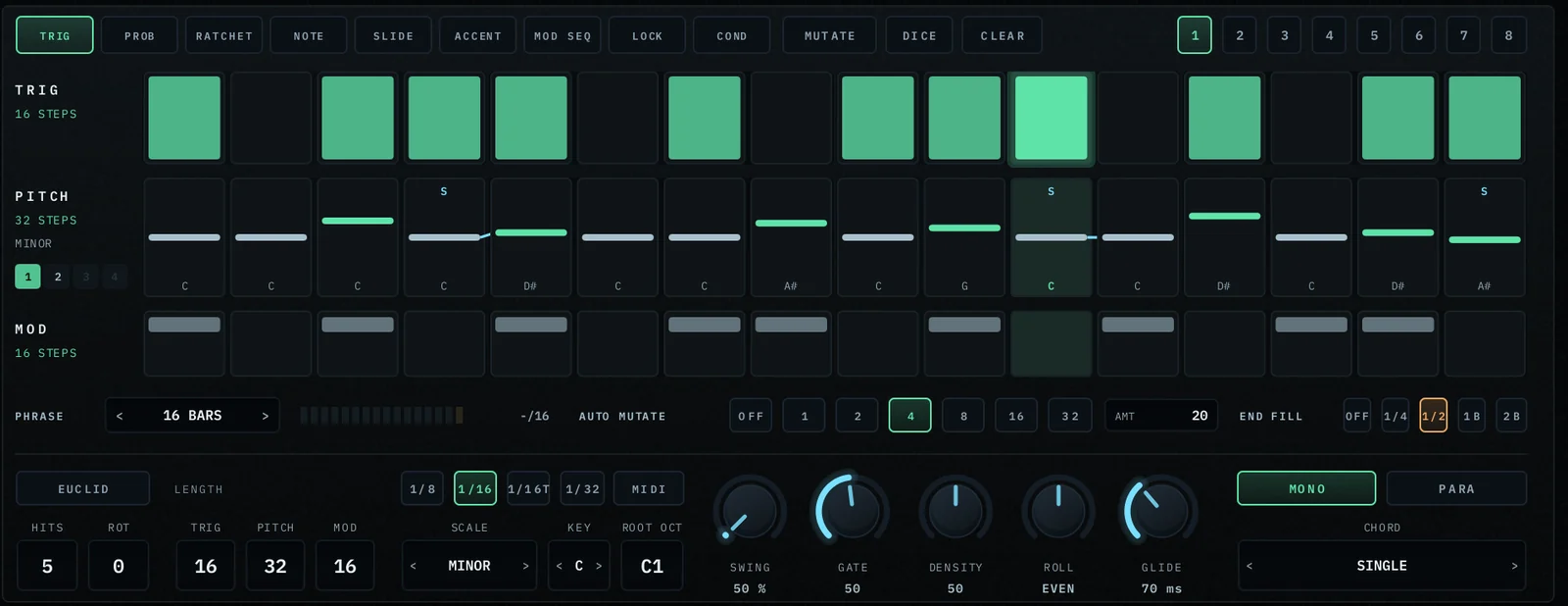Click the AMT value field showing 20

click(x=1161, y=416)
